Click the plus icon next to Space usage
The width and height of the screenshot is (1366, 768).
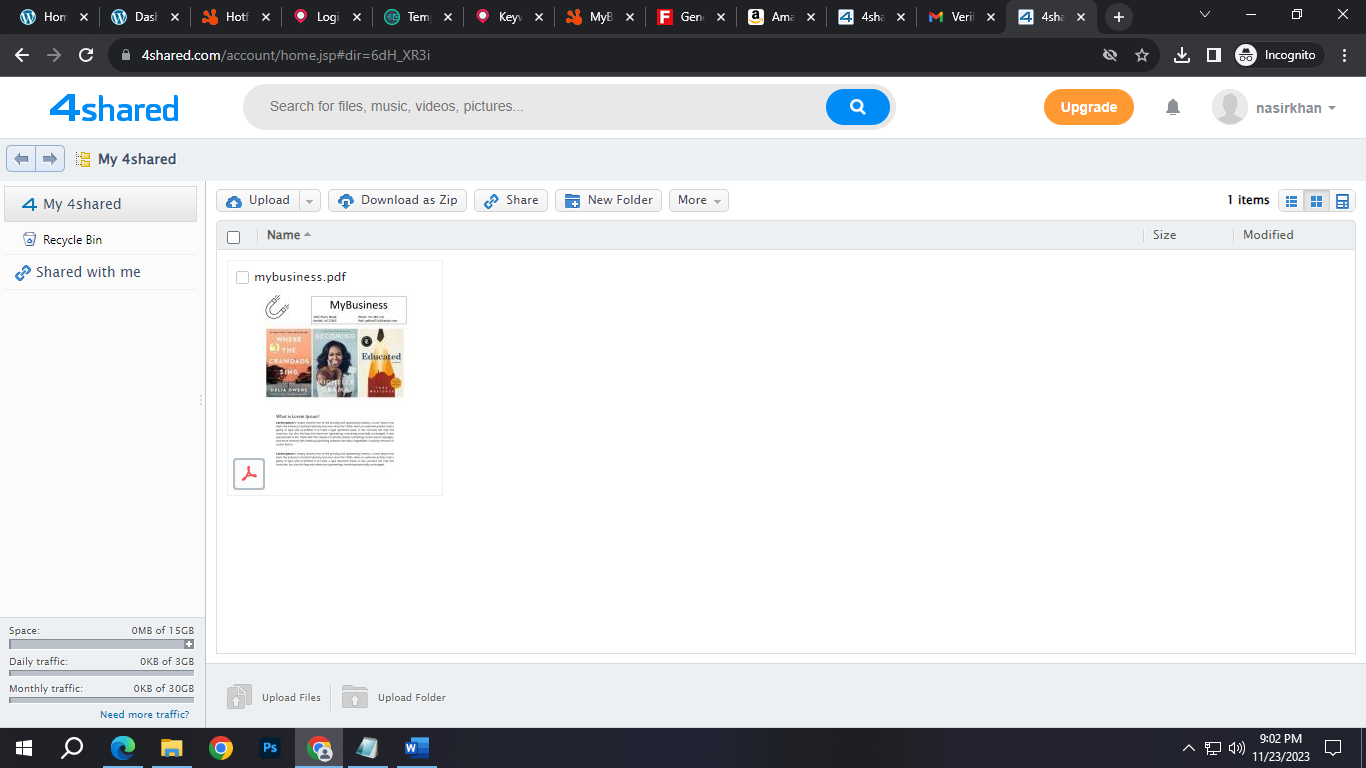189,644
